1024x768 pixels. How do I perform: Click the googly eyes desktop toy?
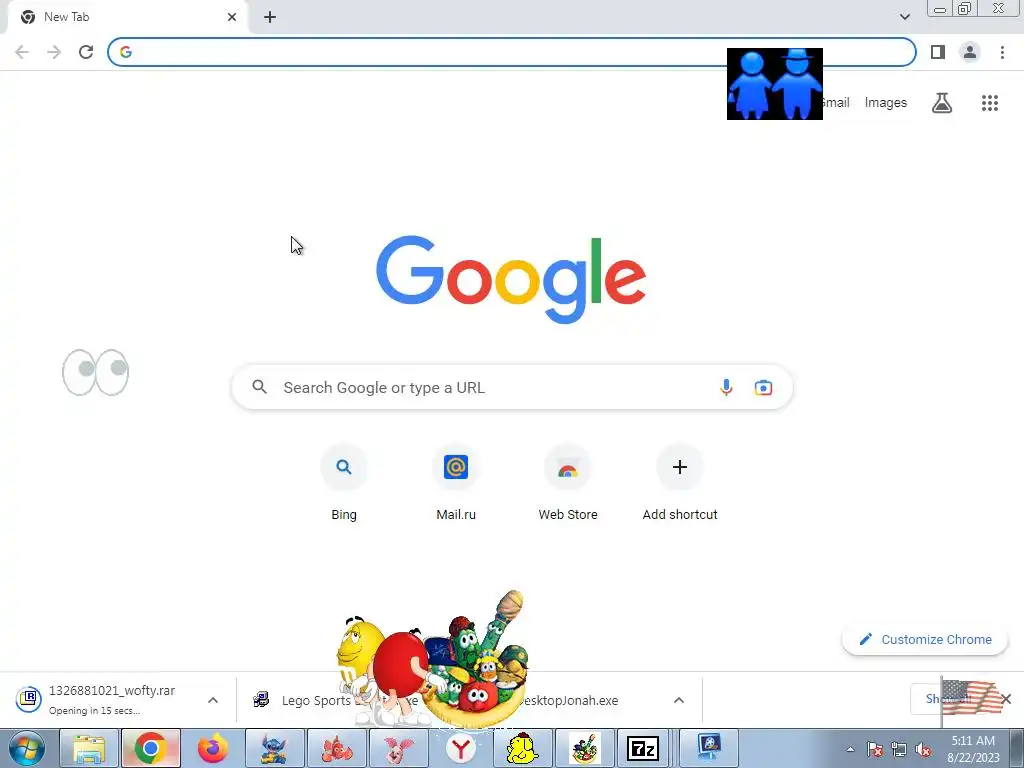(95, 372)
